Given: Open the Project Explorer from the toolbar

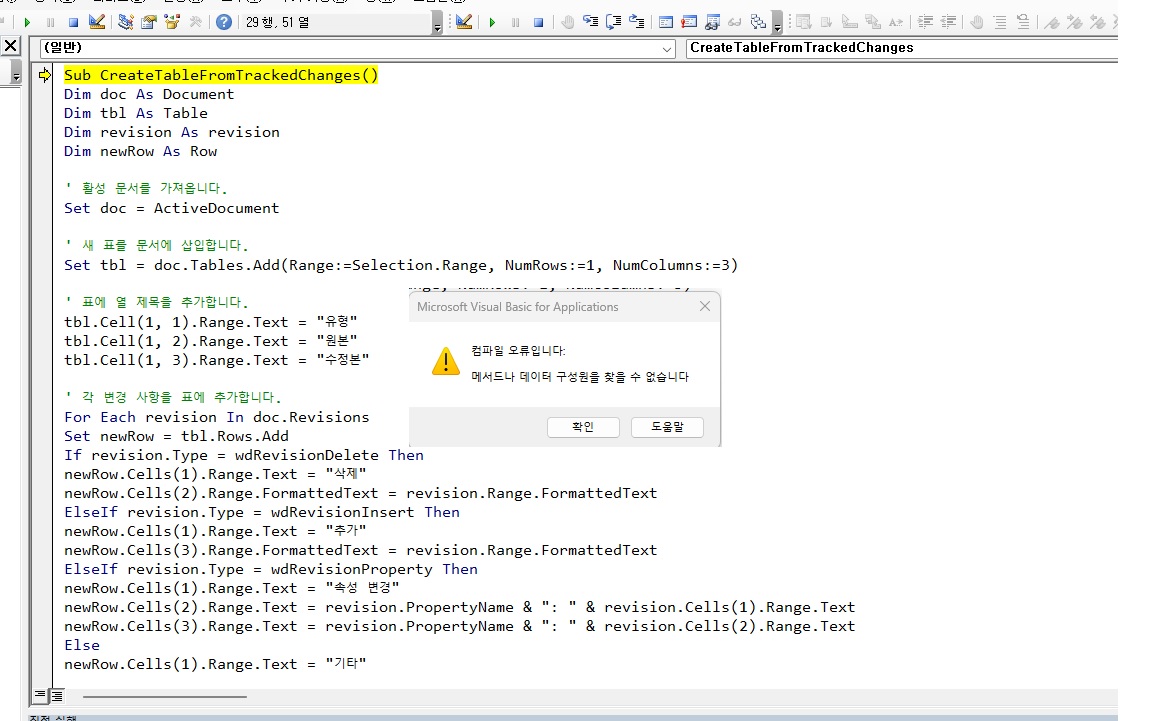Looking at the screenshot, I should pos(125,22).
